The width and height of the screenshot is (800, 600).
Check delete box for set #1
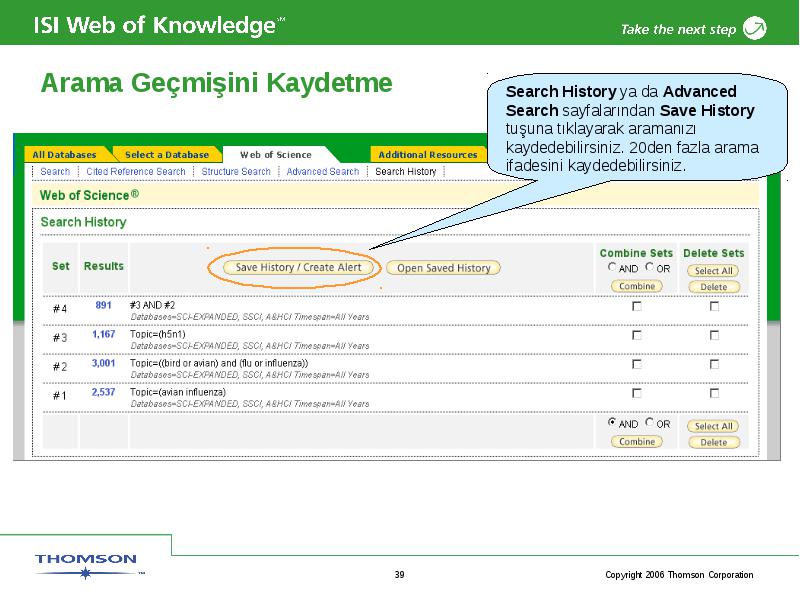point(714,393)
